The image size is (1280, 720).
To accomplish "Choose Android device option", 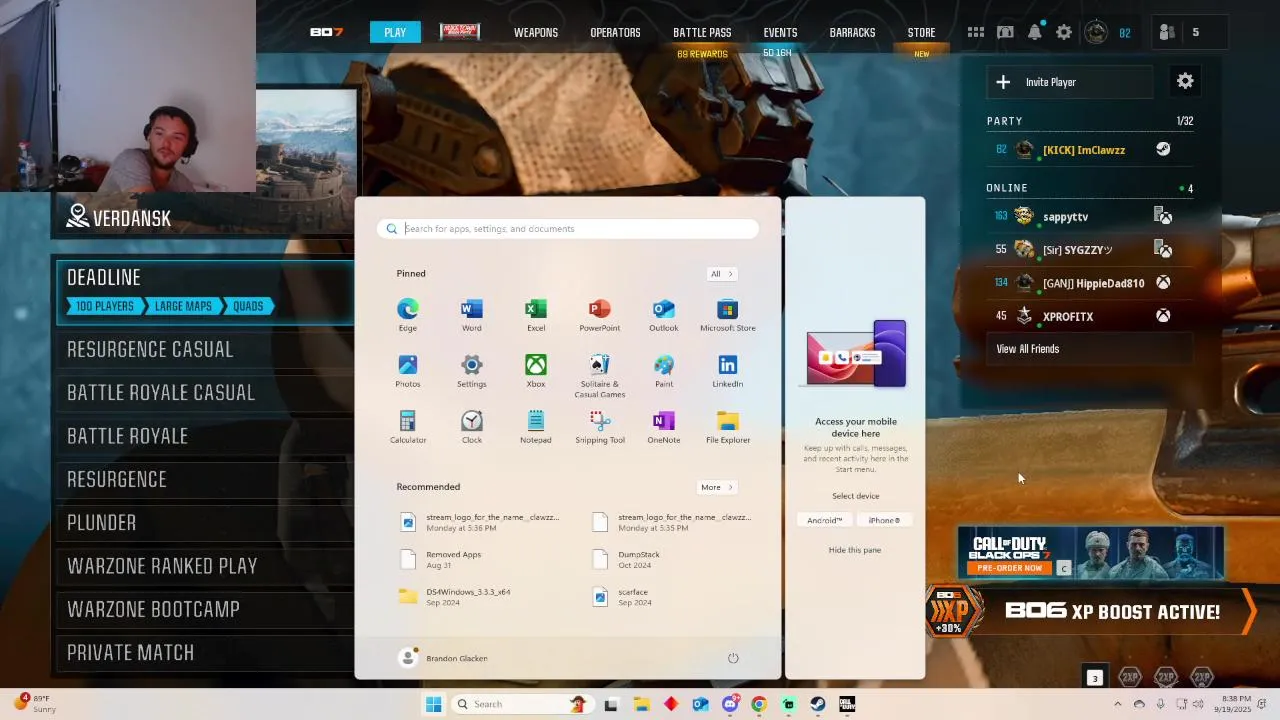I will 825,520.
